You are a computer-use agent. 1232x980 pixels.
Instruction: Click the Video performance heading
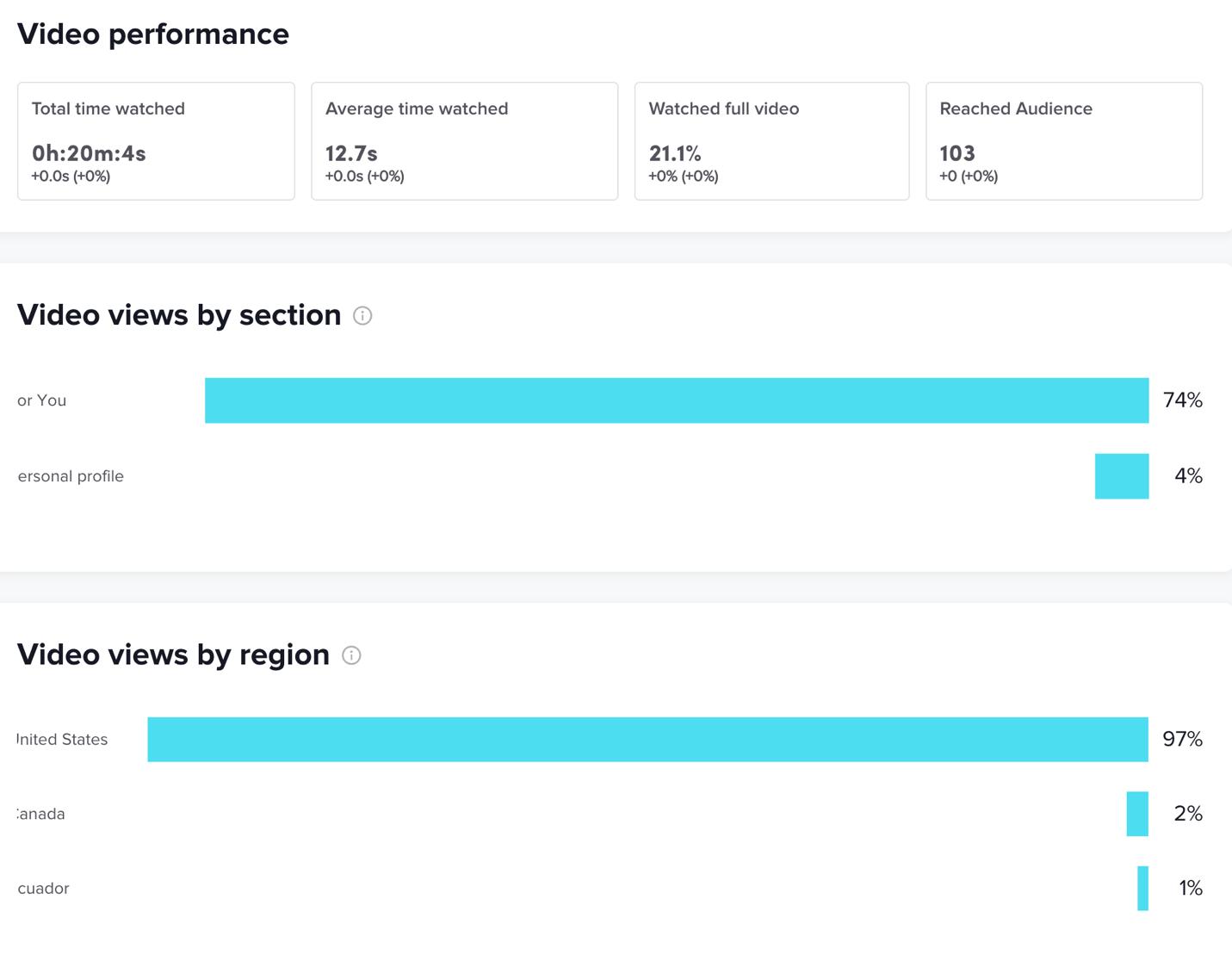(153, 34)
